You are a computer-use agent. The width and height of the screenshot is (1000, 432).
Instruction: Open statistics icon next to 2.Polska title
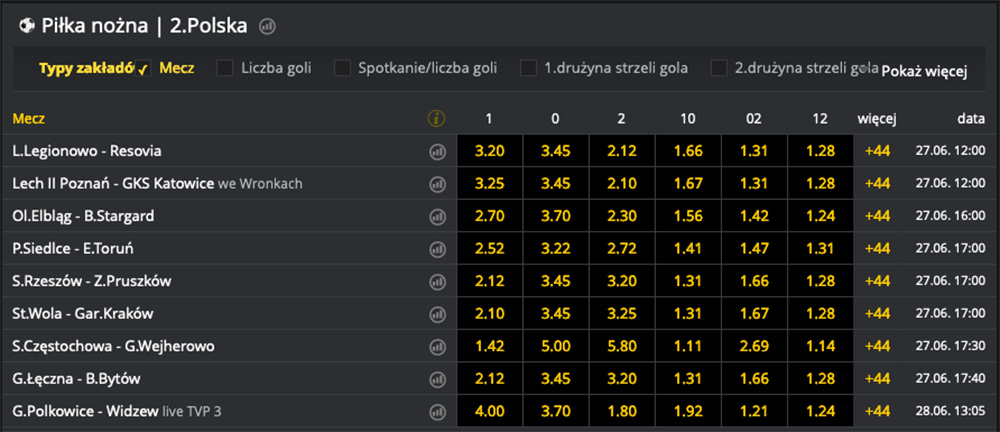267,24
